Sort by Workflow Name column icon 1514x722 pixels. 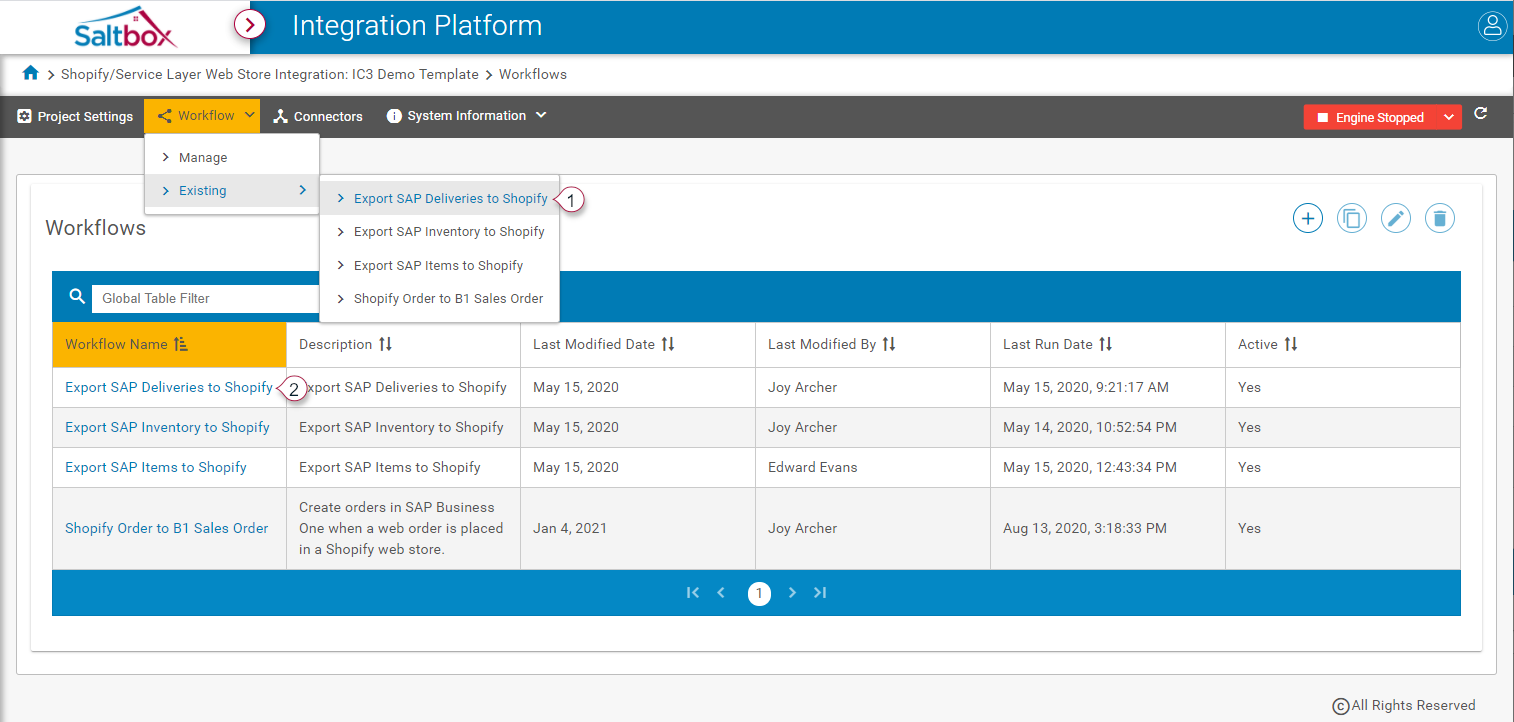tap(181, 344)
